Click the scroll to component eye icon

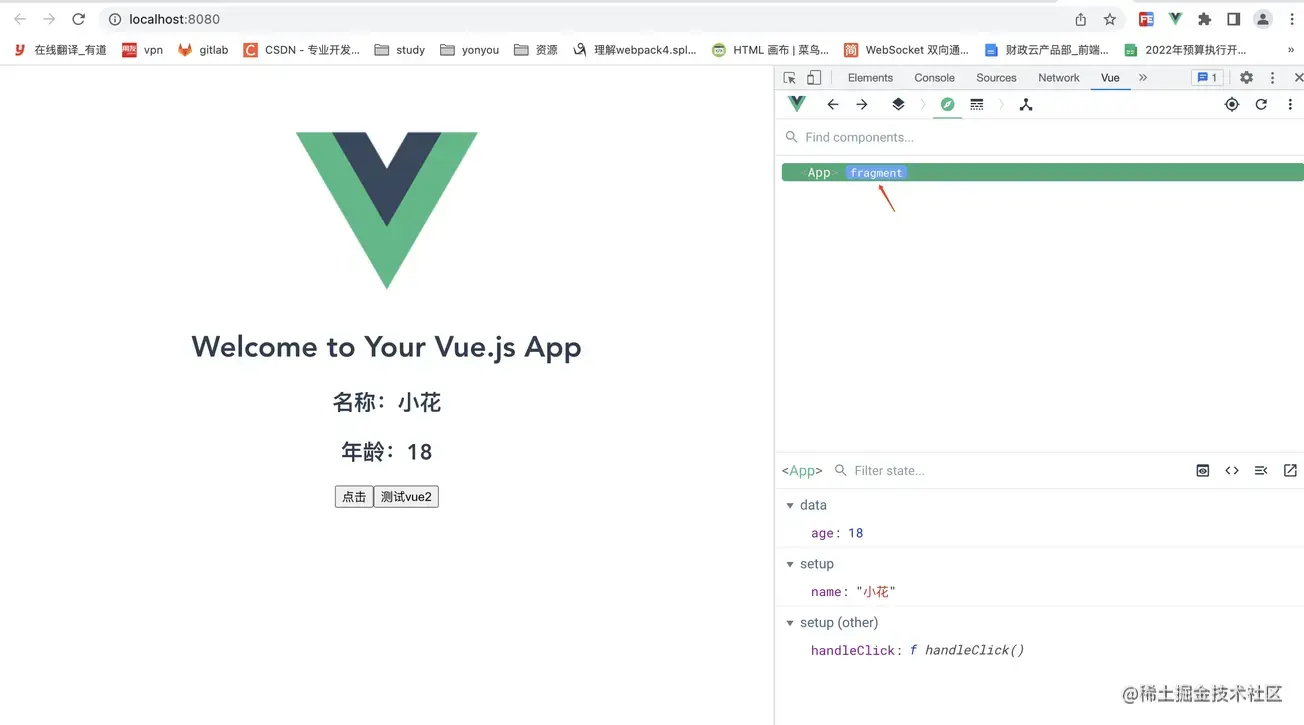click(x=1203, y=470)
